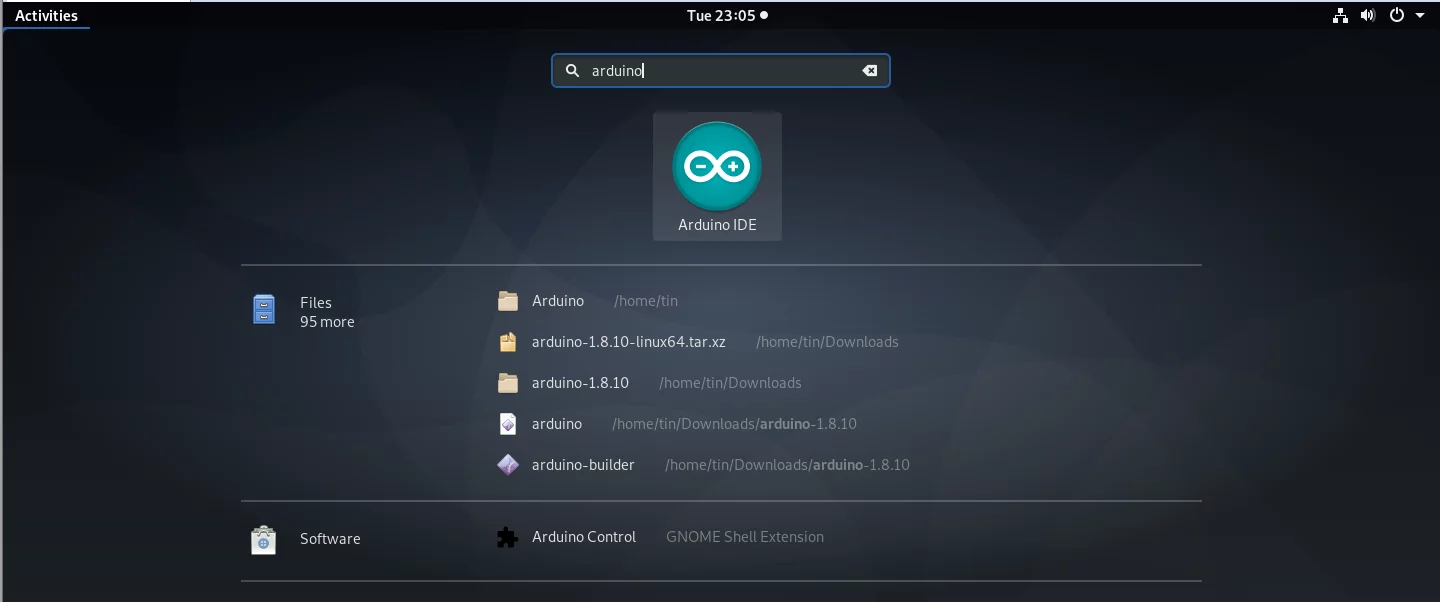This screenshot has width=1440, height=602.
Task: Open the Tue 23:05 clock menu
Action: coord(727,15)
